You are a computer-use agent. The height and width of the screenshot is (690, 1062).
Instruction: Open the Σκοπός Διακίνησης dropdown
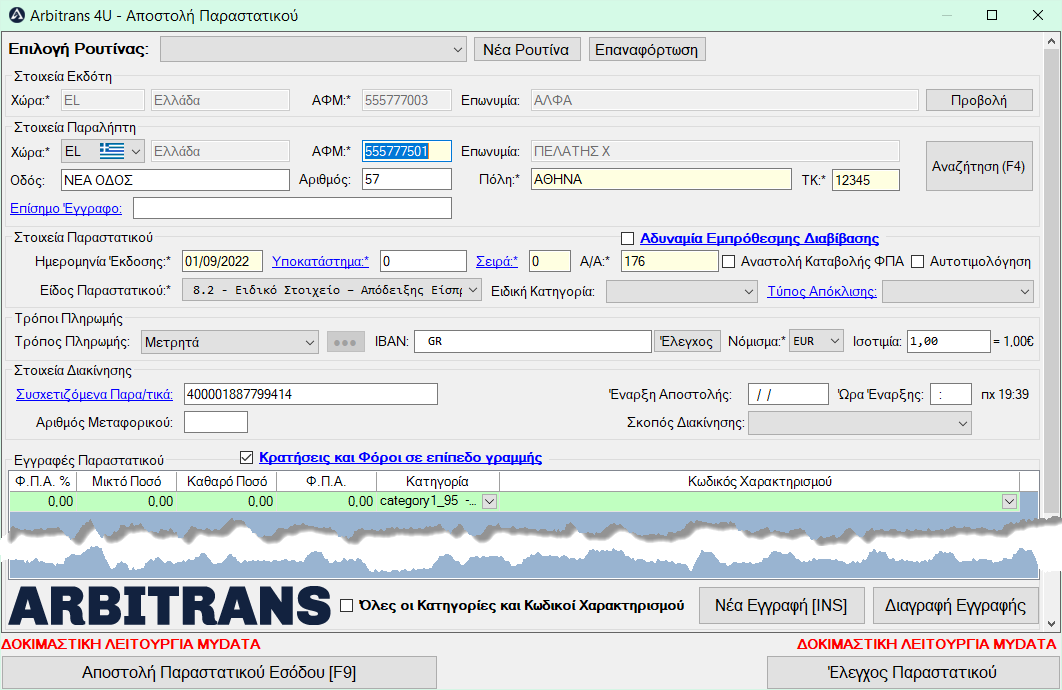pos(860,423)
